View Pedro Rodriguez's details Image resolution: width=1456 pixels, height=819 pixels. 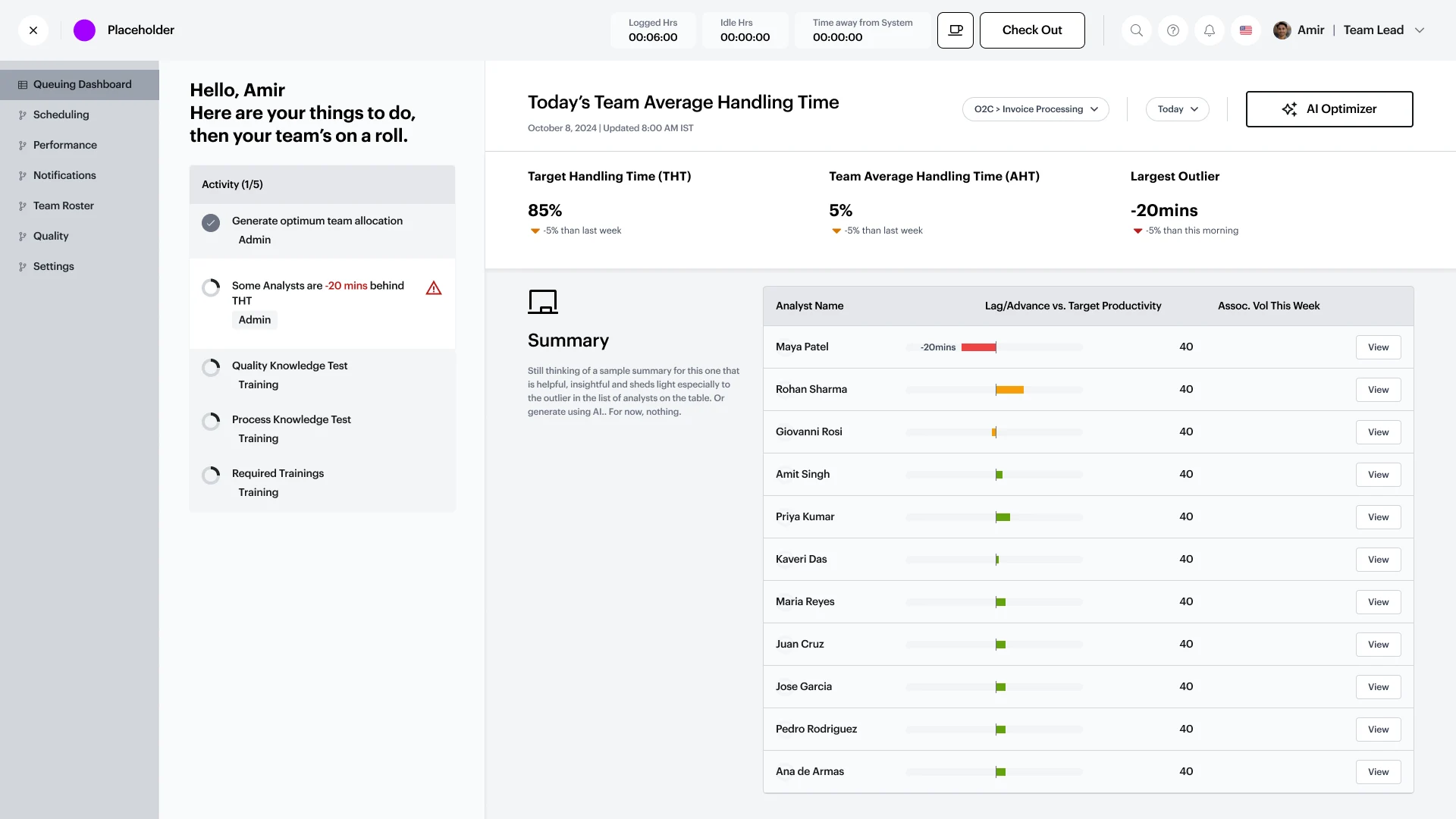point(1379,730)
